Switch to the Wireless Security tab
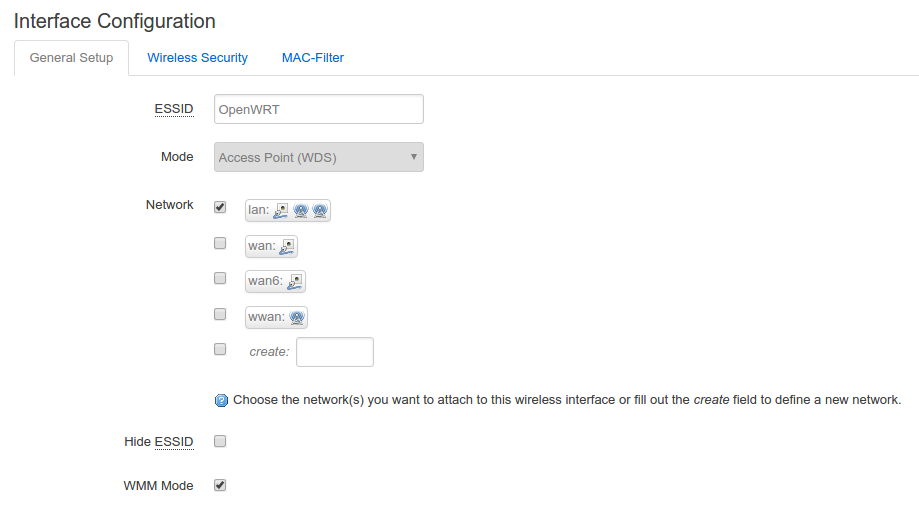This screenshot has height=525, width=919. [x=197, y=58]
